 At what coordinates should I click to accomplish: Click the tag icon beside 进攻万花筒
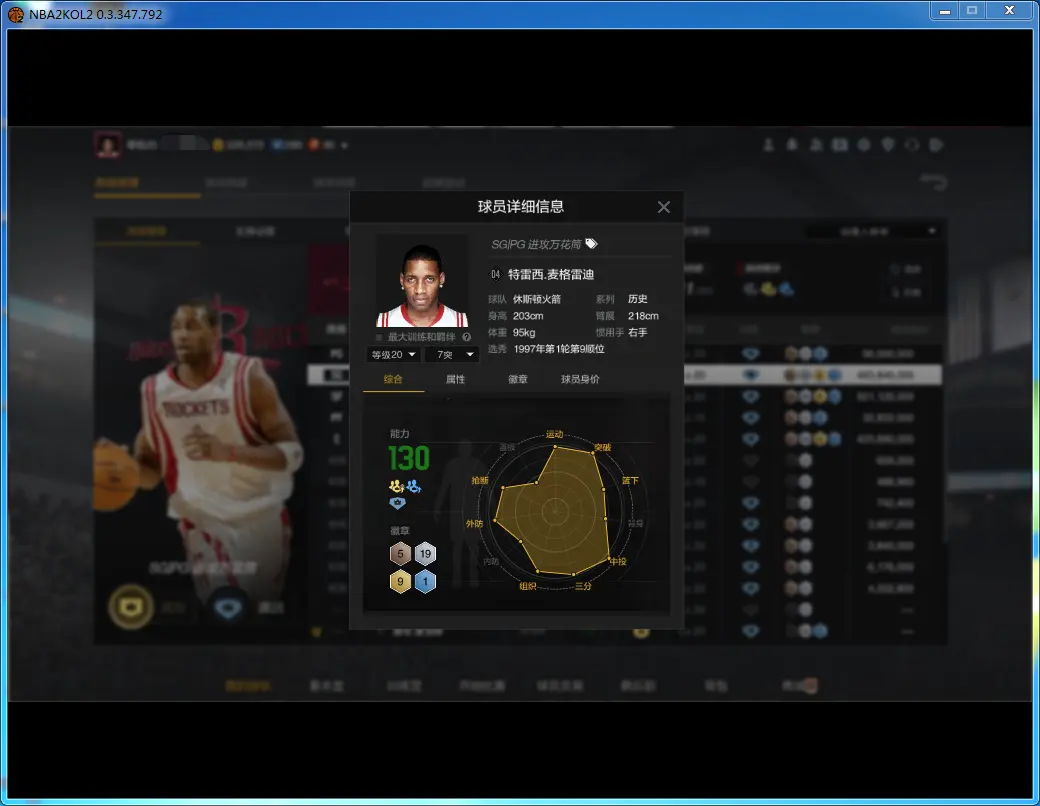[592, 244]
